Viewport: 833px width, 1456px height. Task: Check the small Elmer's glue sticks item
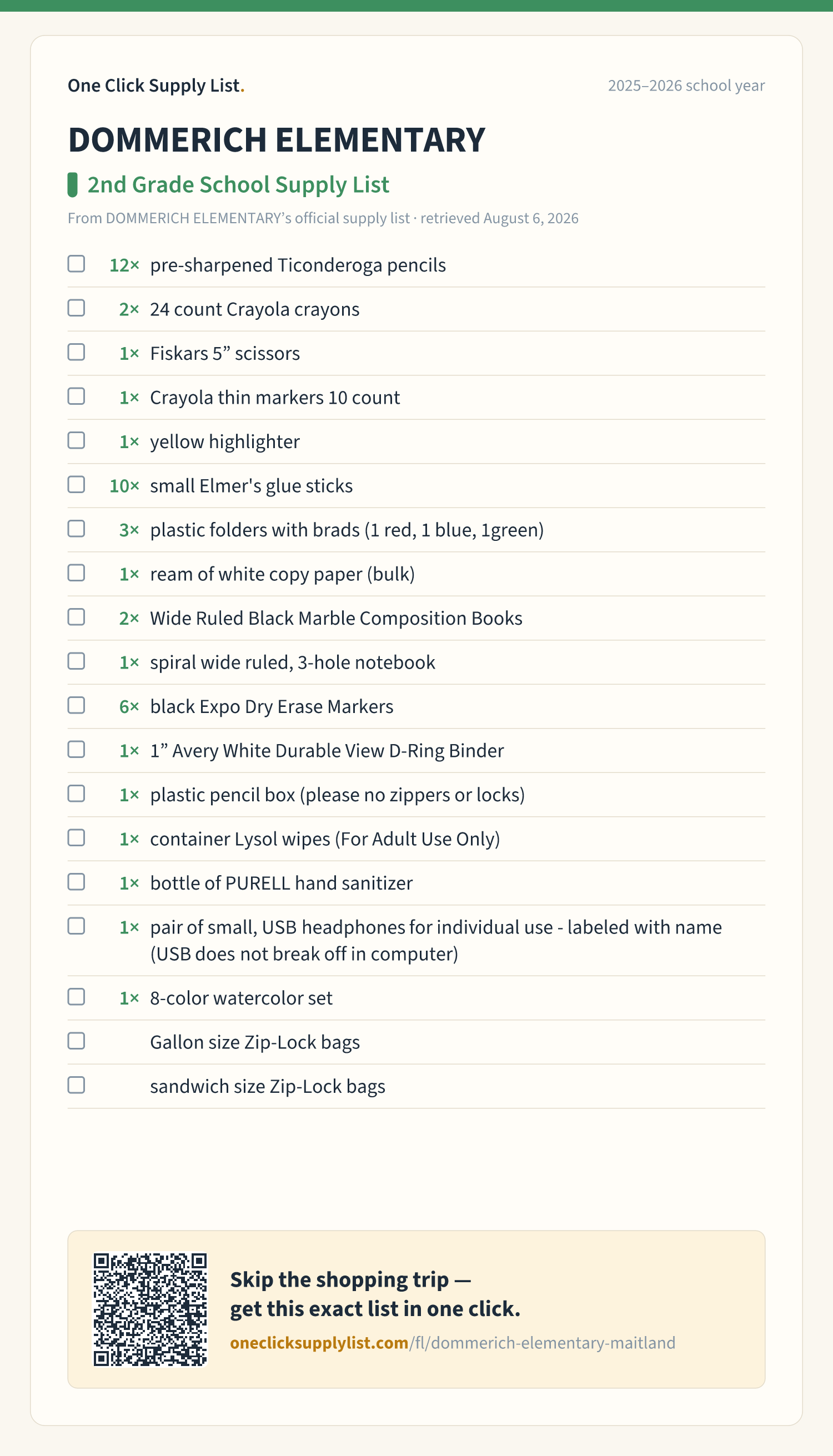click(x=76, y=484)
